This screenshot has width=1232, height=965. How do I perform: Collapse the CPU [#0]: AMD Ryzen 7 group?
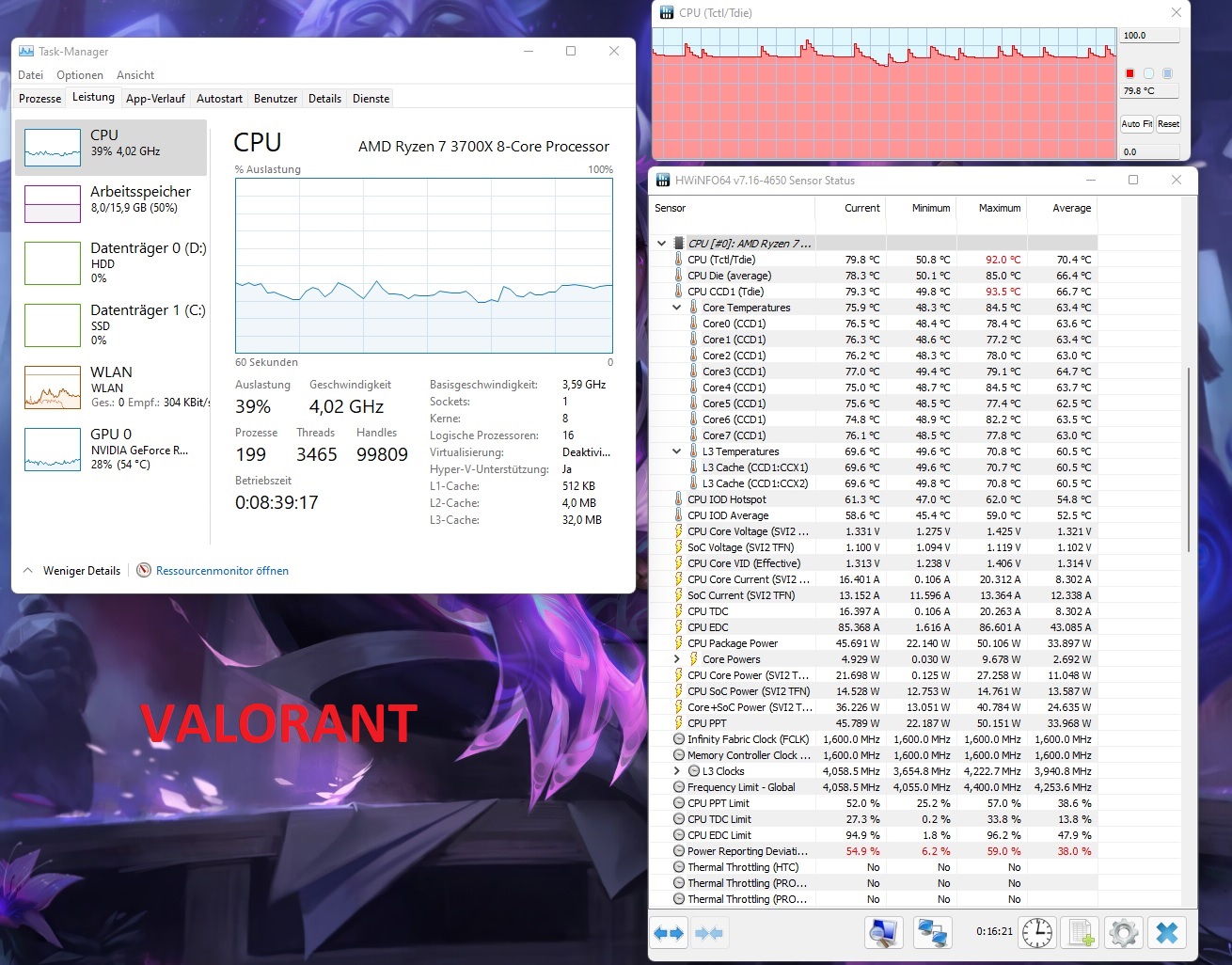661,244
